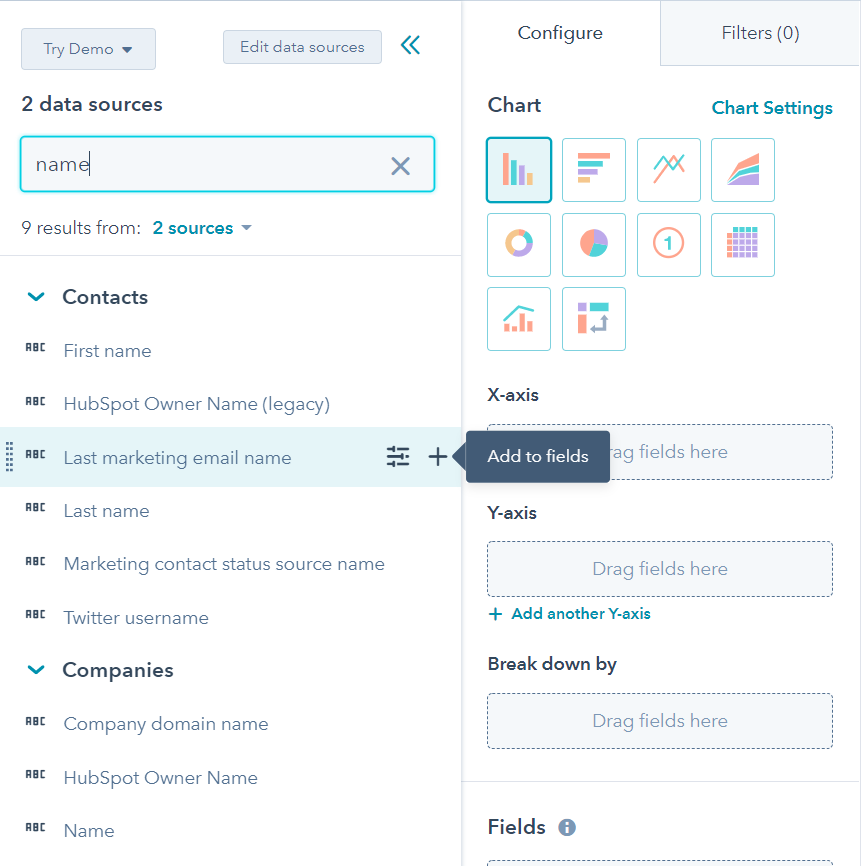Choose the area chart type

(743, 170)
